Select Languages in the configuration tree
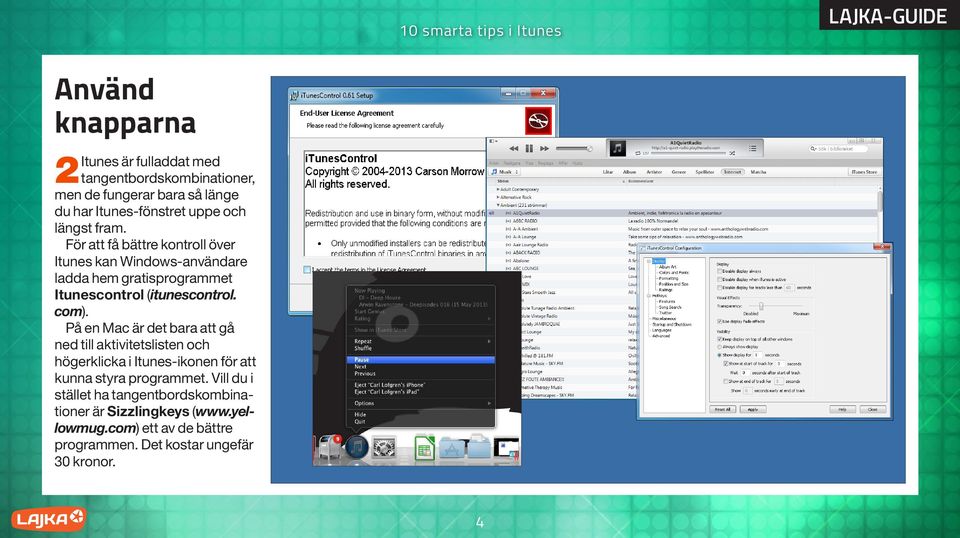The width and height of the screenshot is (960, 538). (661, 330)
